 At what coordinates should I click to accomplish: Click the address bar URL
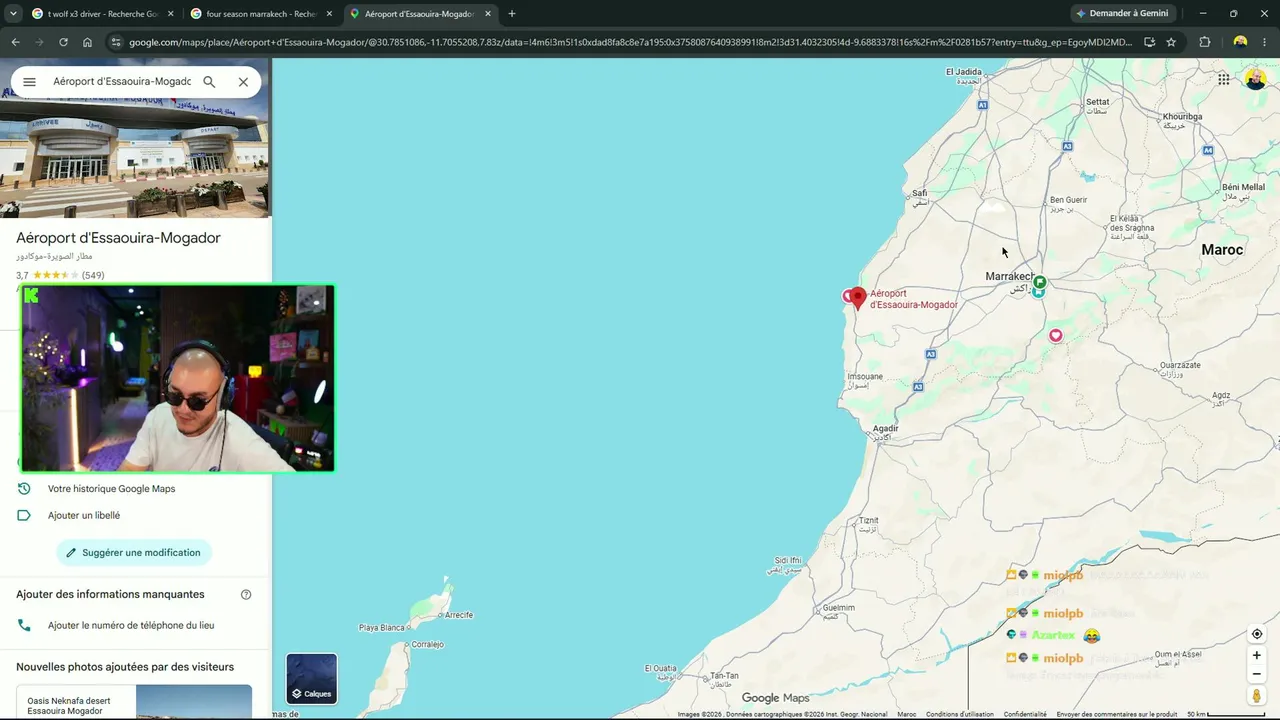click(x=630, y=42)
